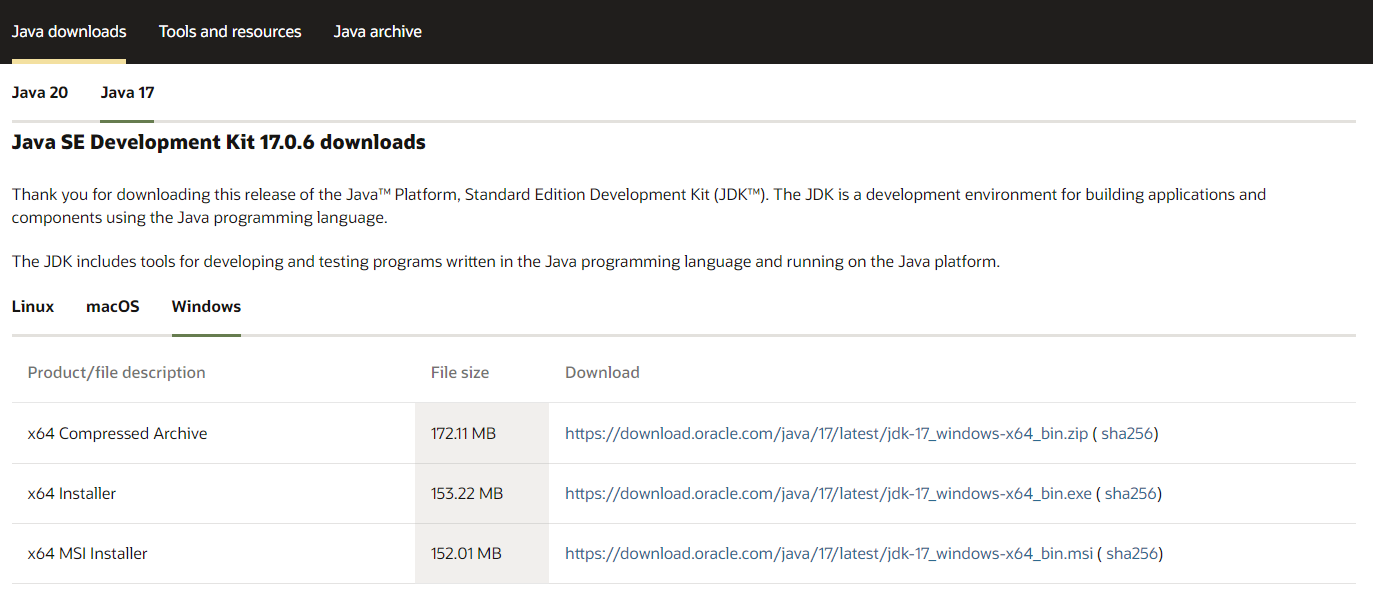Viewport: 1373px width, 595px height.
Task: Download the jdk-17 windows-x64 bin.exe link
Action: coord(828,494)
